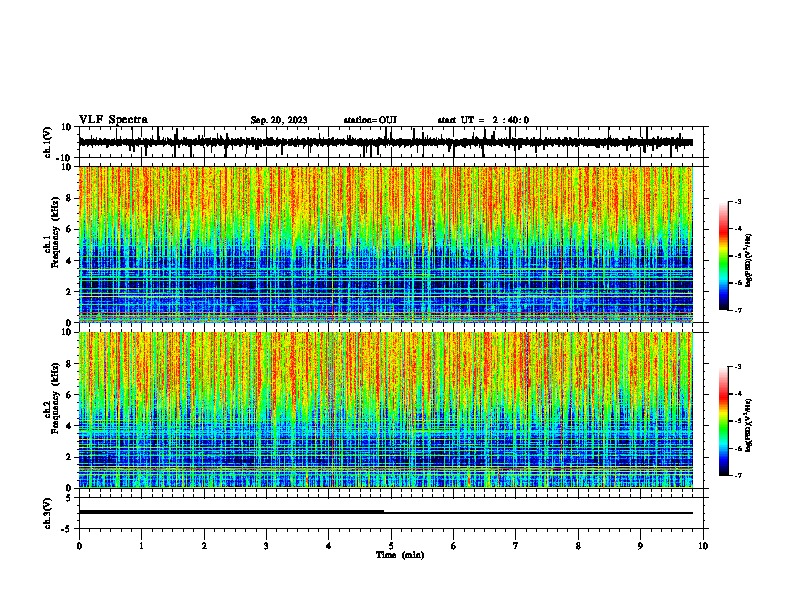Click the "ch.1(V)" waveform axis label
Screen dimensions: 792x612
point(48,142)
